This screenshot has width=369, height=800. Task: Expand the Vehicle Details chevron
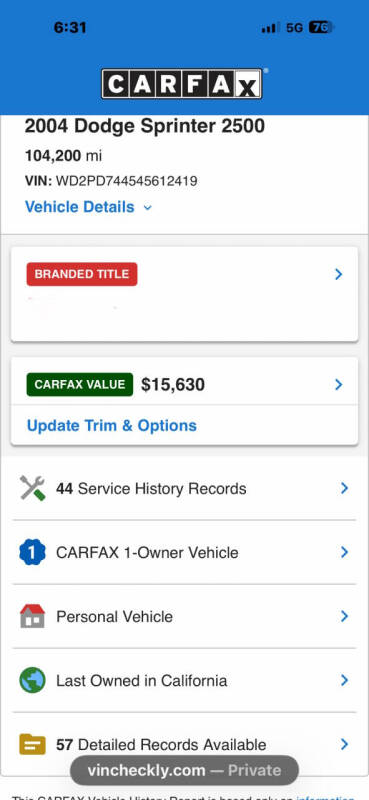tap(147, 208)
